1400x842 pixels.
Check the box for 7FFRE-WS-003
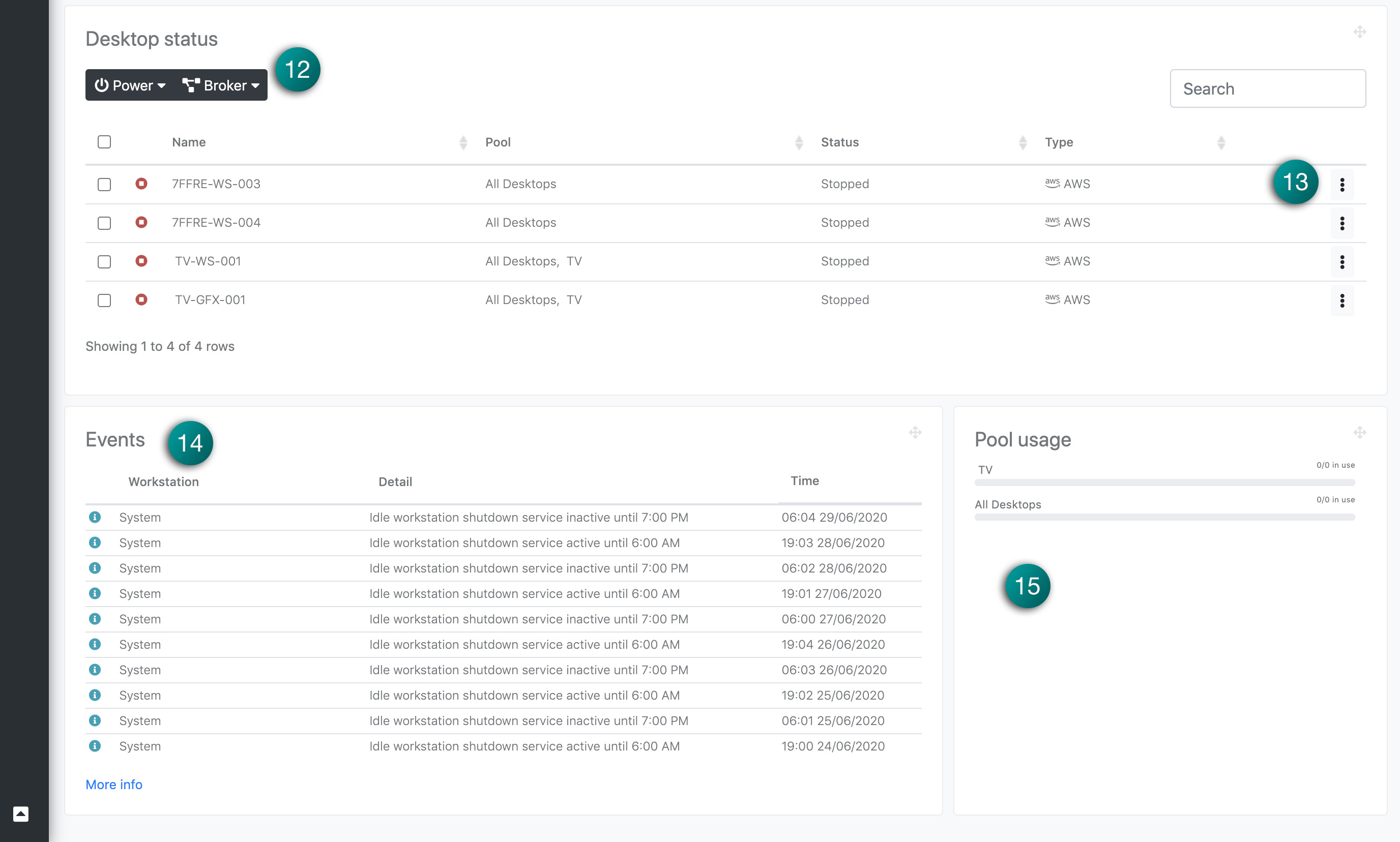pyautogui.click(x=104, y=185)
